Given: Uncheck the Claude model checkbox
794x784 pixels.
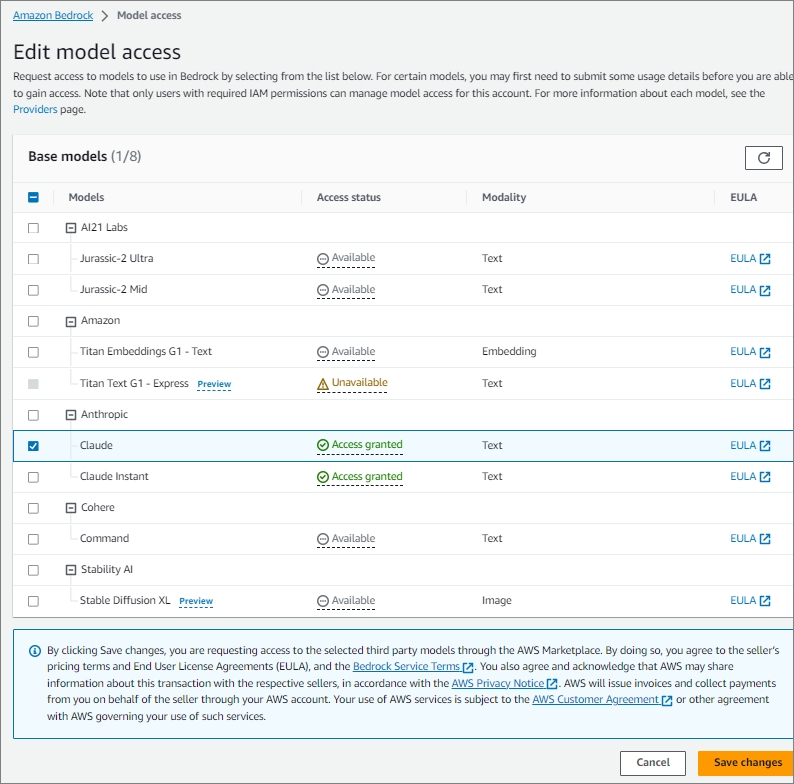Looking at the screenshot, I should point(33,446).
